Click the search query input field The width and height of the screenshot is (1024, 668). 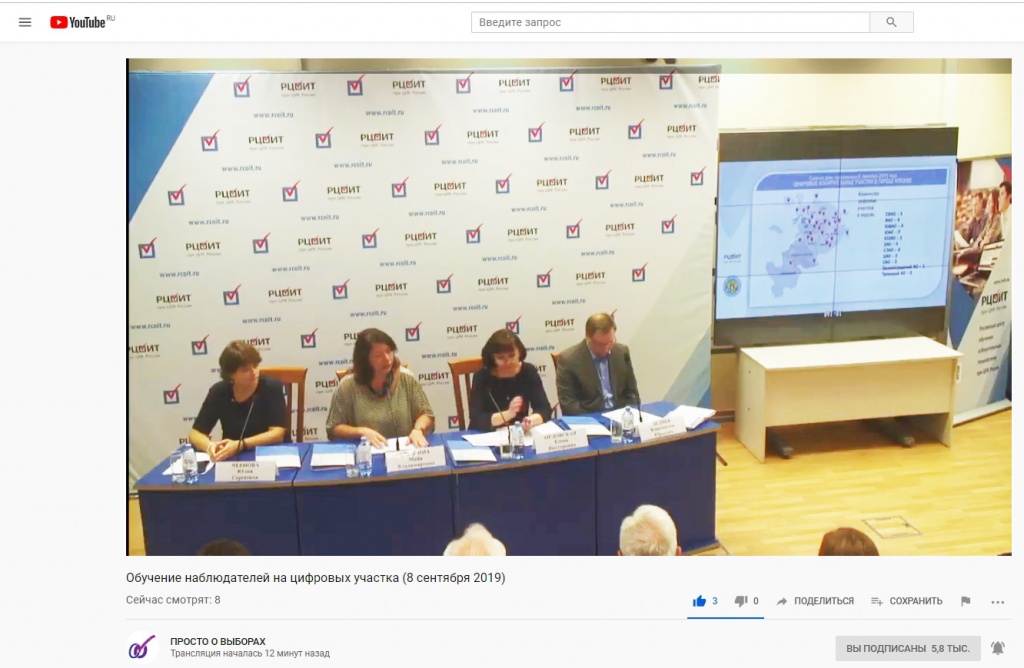[670, 22]
